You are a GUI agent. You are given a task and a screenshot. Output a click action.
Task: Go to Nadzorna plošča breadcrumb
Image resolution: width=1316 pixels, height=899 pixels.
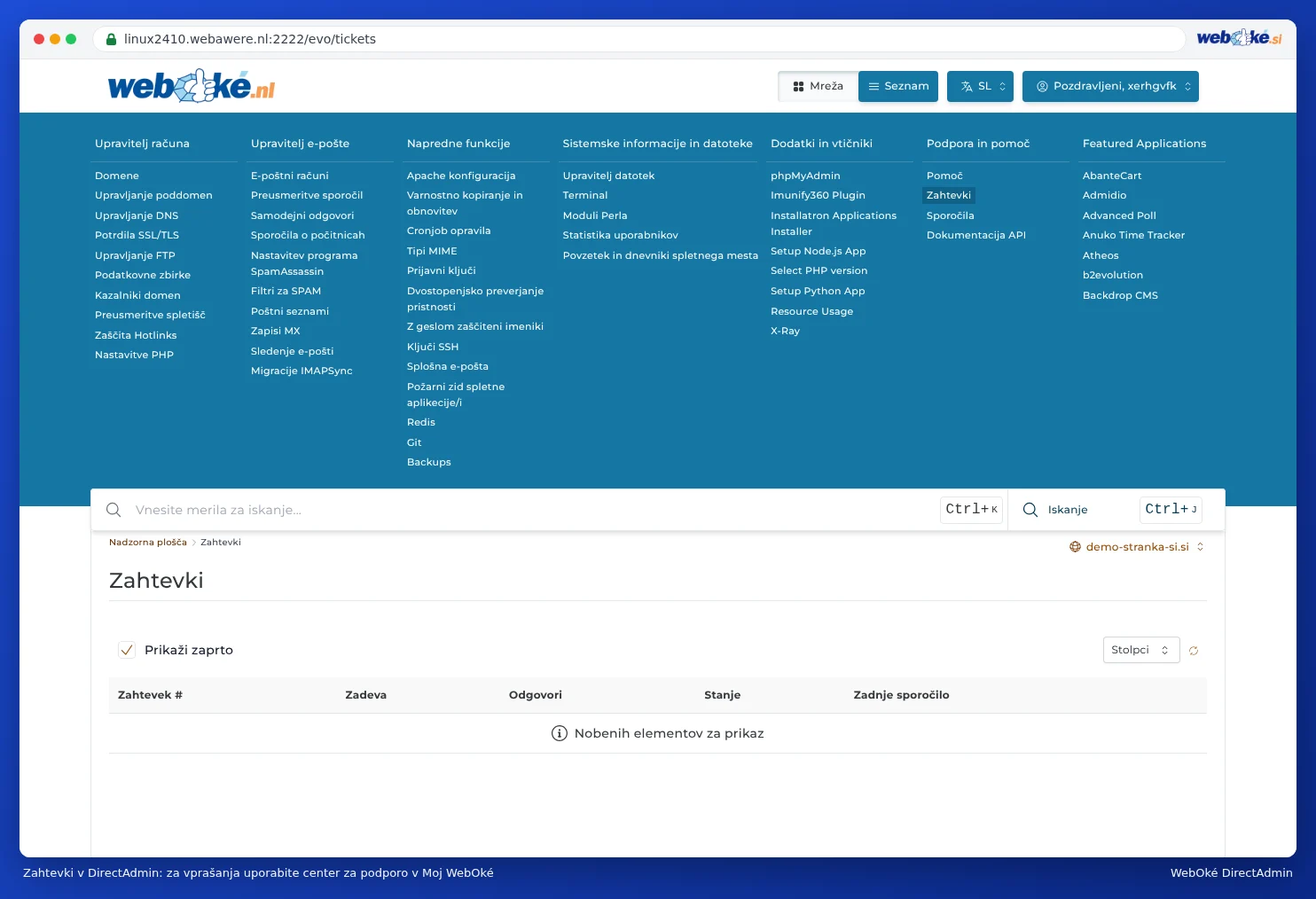(148, 542)
